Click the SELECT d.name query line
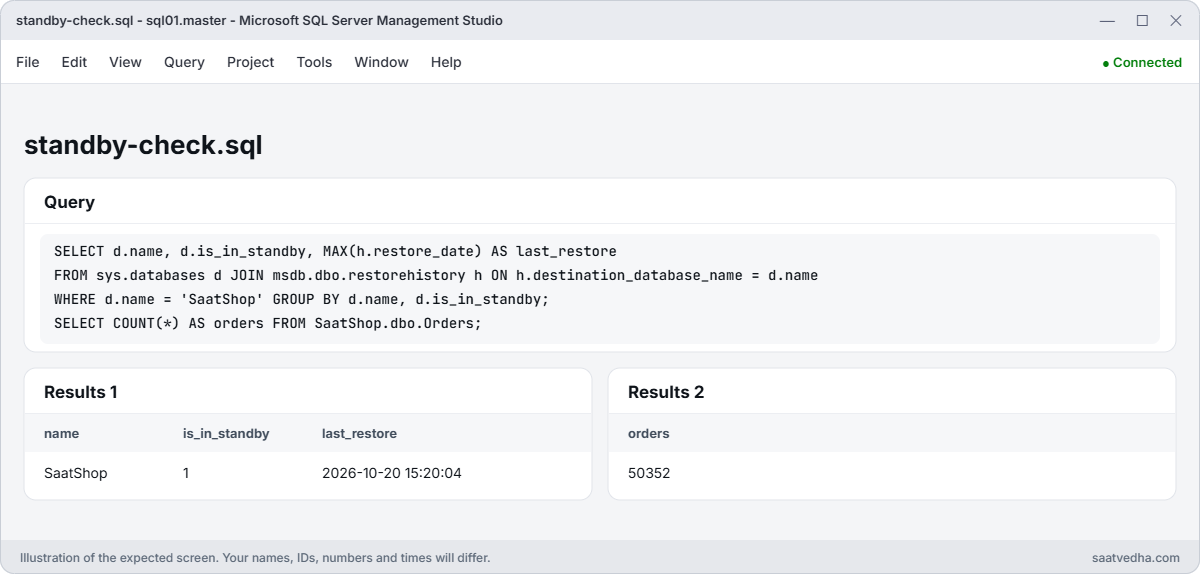Screen dimensions: 1200x574 pos(335,251)
